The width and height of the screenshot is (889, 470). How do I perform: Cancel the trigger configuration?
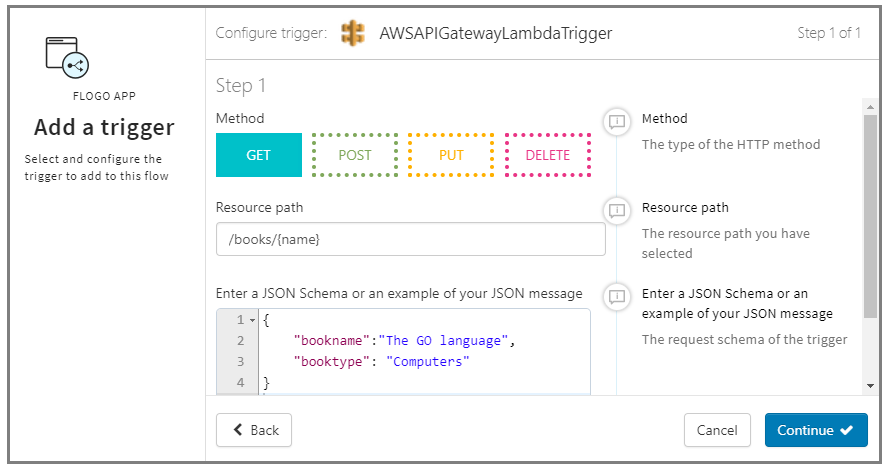tap(717, 430)
